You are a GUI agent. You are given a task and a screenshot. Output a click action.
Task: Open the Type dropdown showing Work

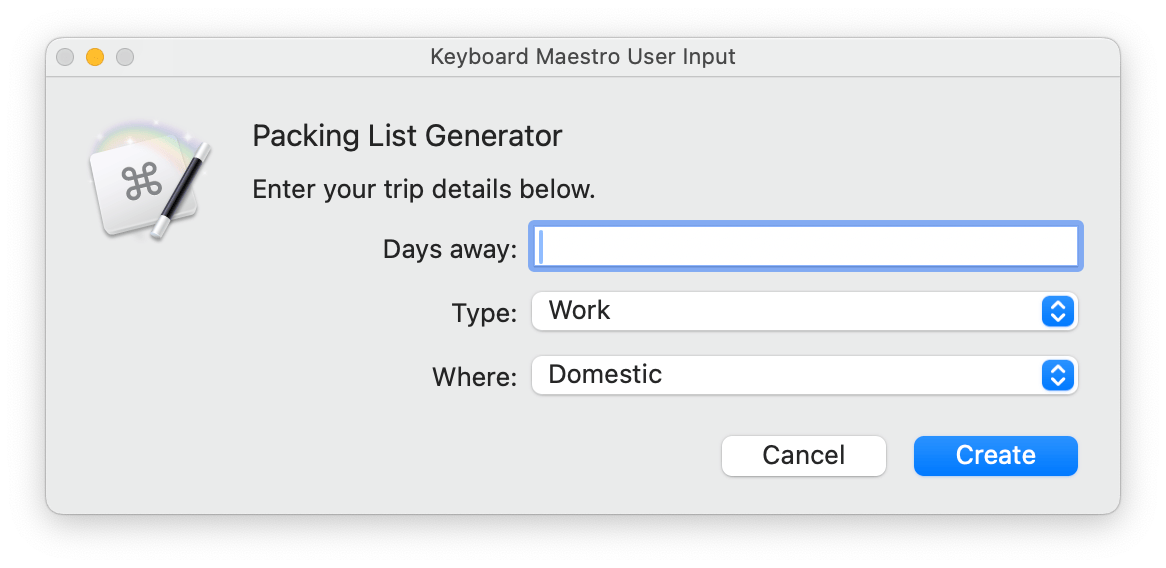(788, 311)
